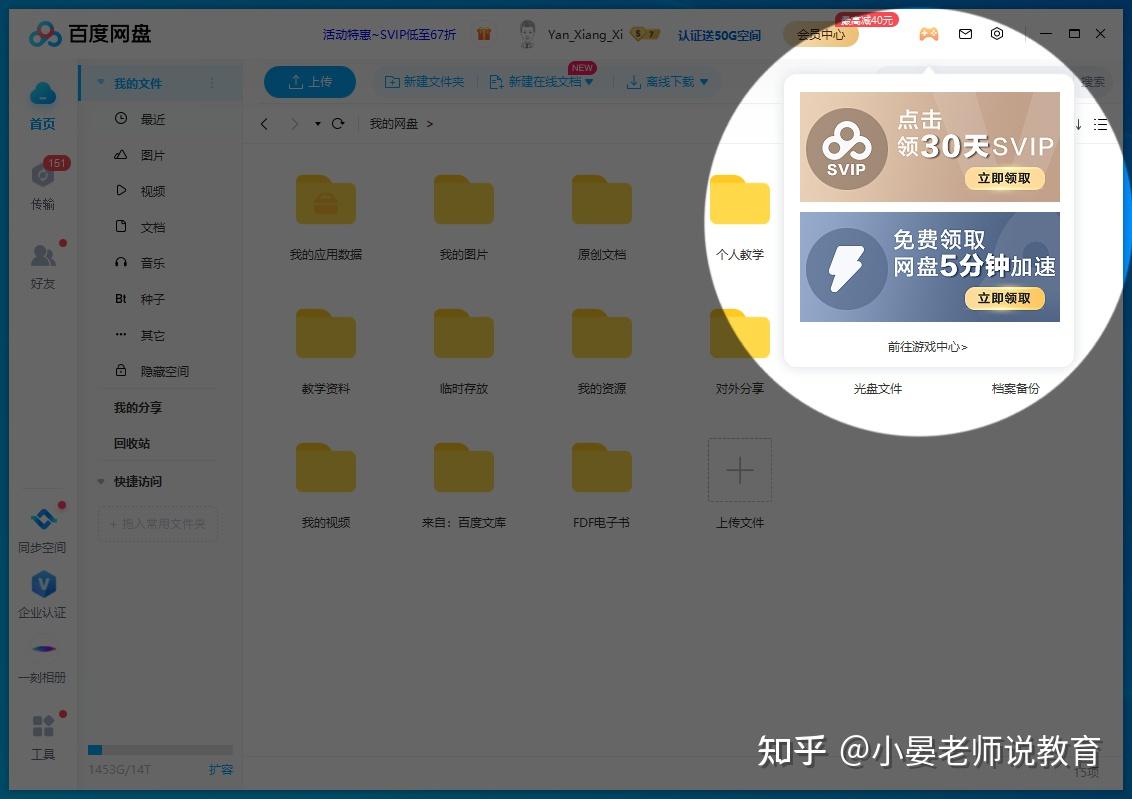Follow 前往游戏中心 link

click(928, 347)
